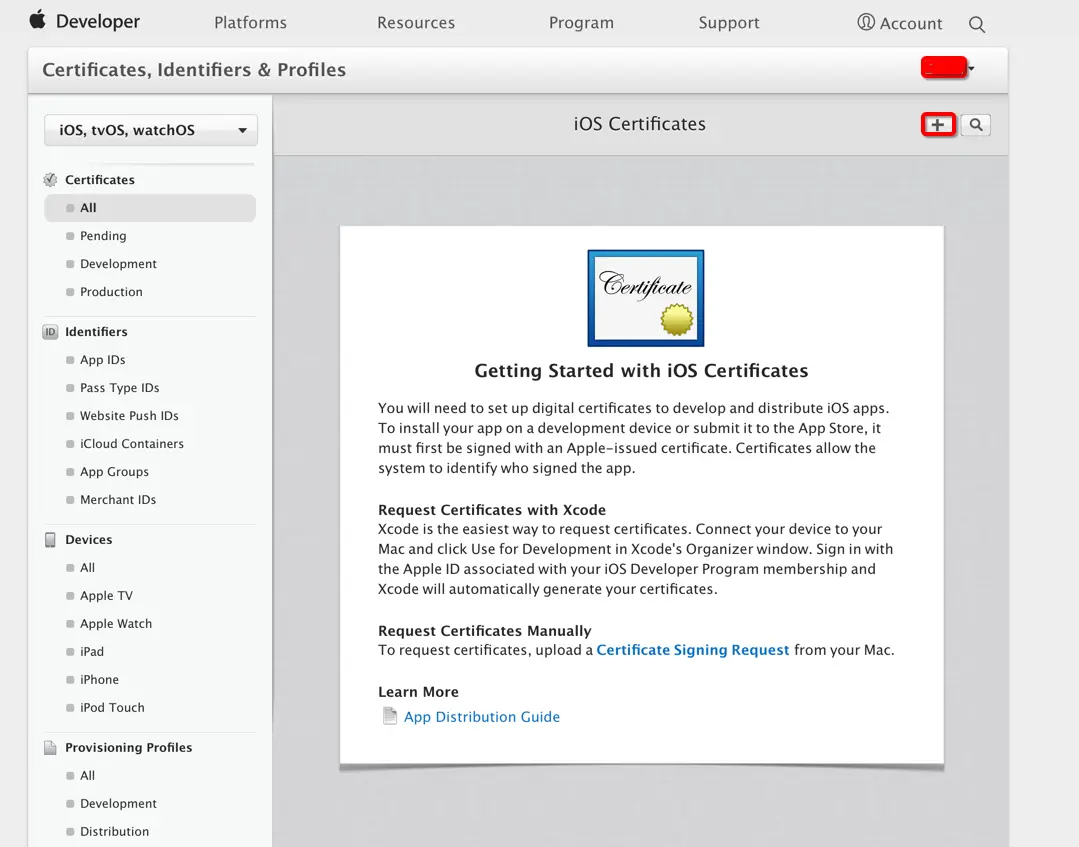Open the Program menu
Viewport: 1079px width, 847px height.
581,23
